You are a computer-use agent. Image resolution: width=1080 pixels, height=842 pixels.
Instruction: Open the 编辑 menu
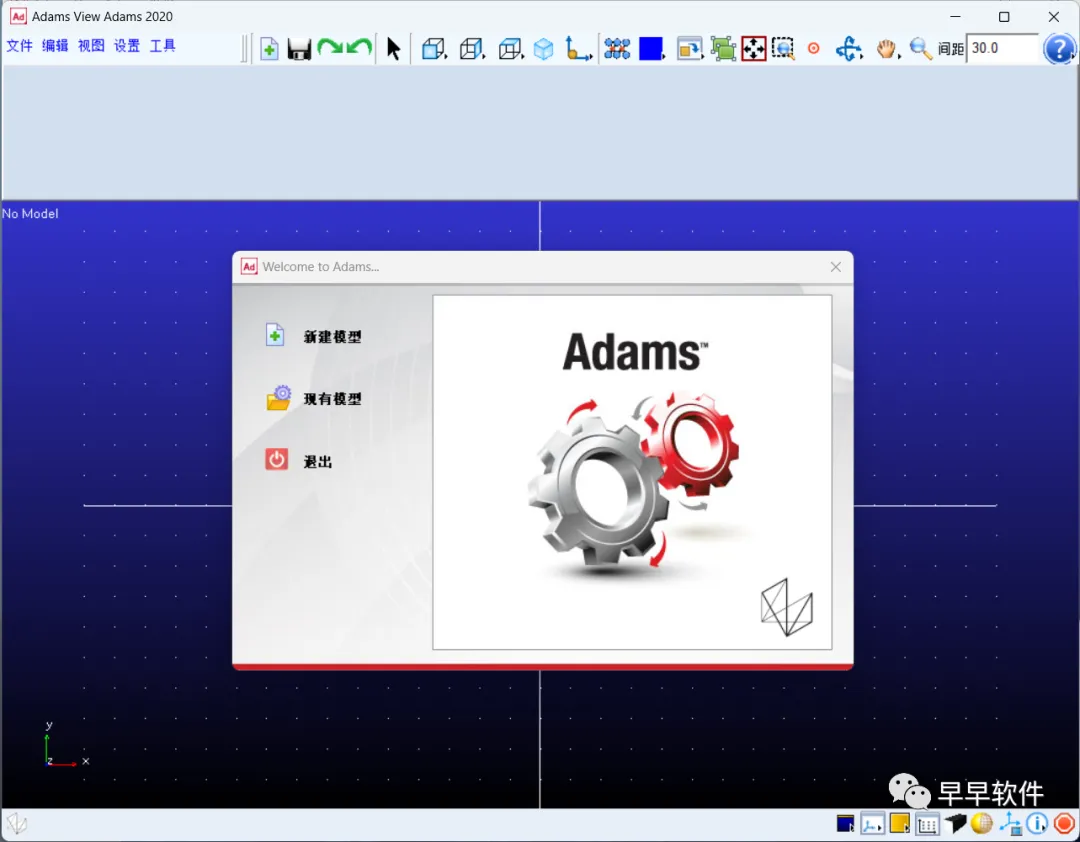coord(55,45)
